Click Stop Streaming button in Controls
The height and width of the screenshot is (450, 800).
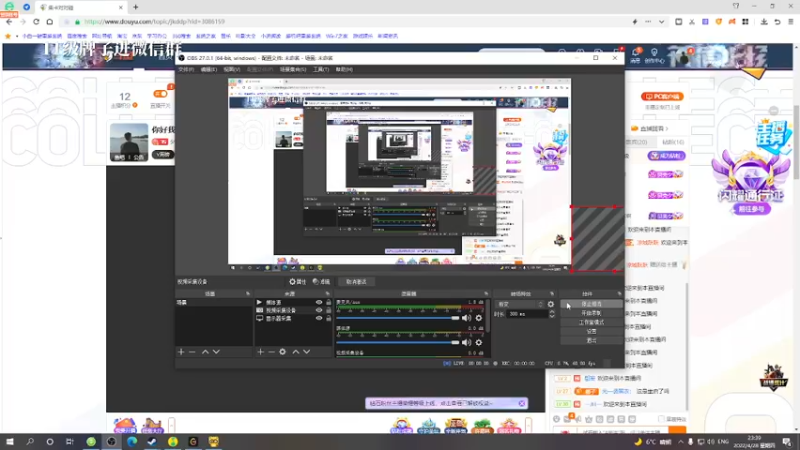(x=591, y=304)
